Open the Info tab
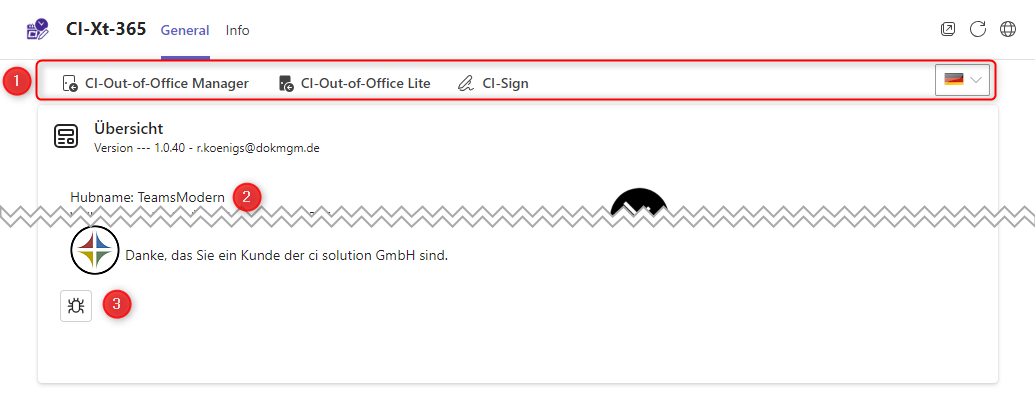Screen dimensions: 1035x410 coord(238,30)
